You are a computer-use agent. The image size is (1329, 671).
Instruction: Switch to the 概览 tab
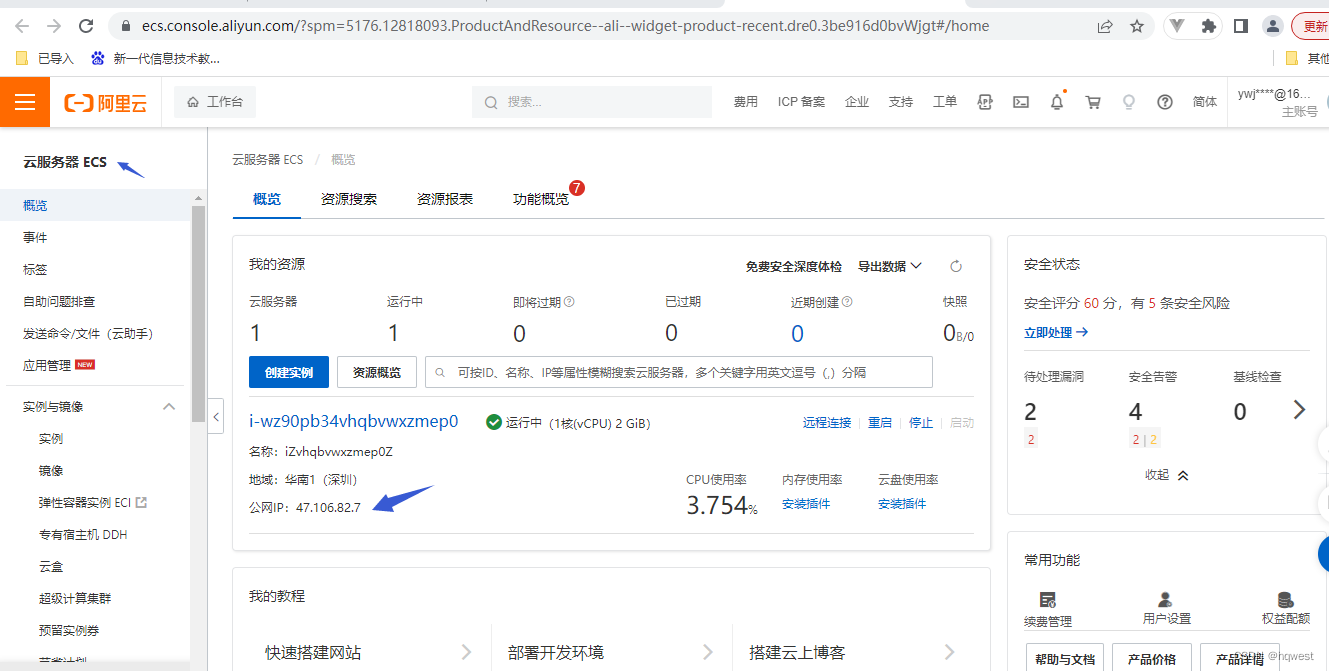[267, 199]
